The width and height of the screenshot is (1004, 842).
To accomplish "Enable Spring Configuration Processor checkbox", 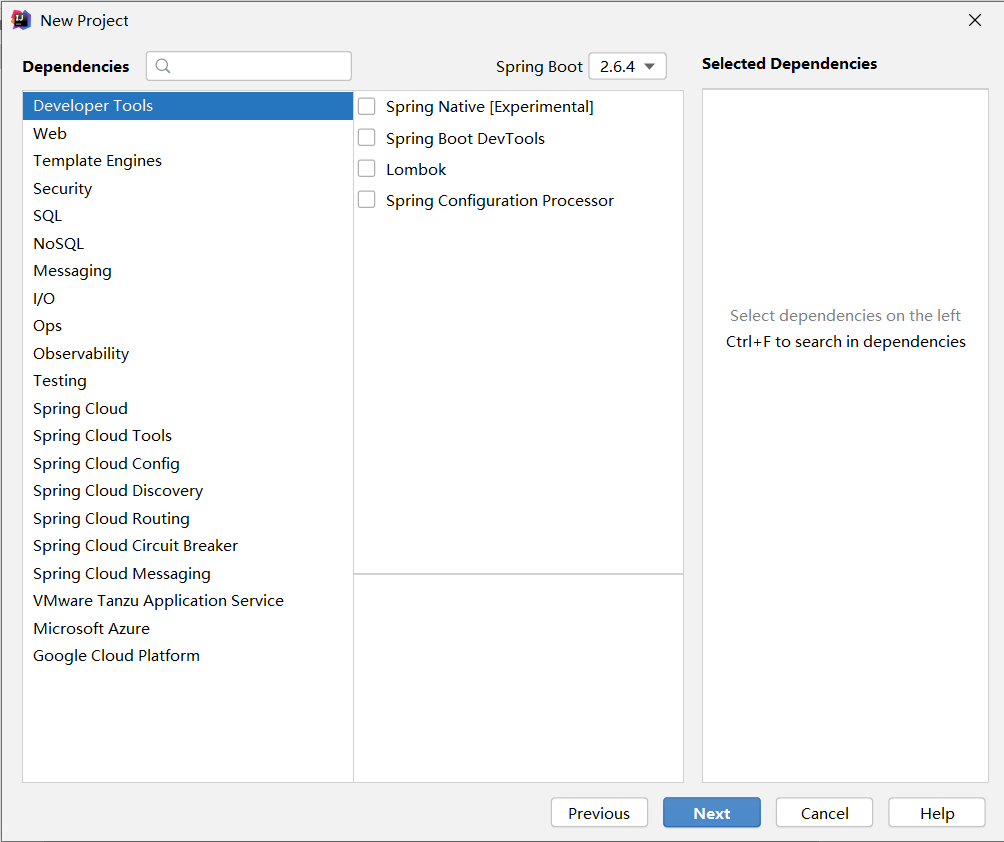I will click(367, 200).
